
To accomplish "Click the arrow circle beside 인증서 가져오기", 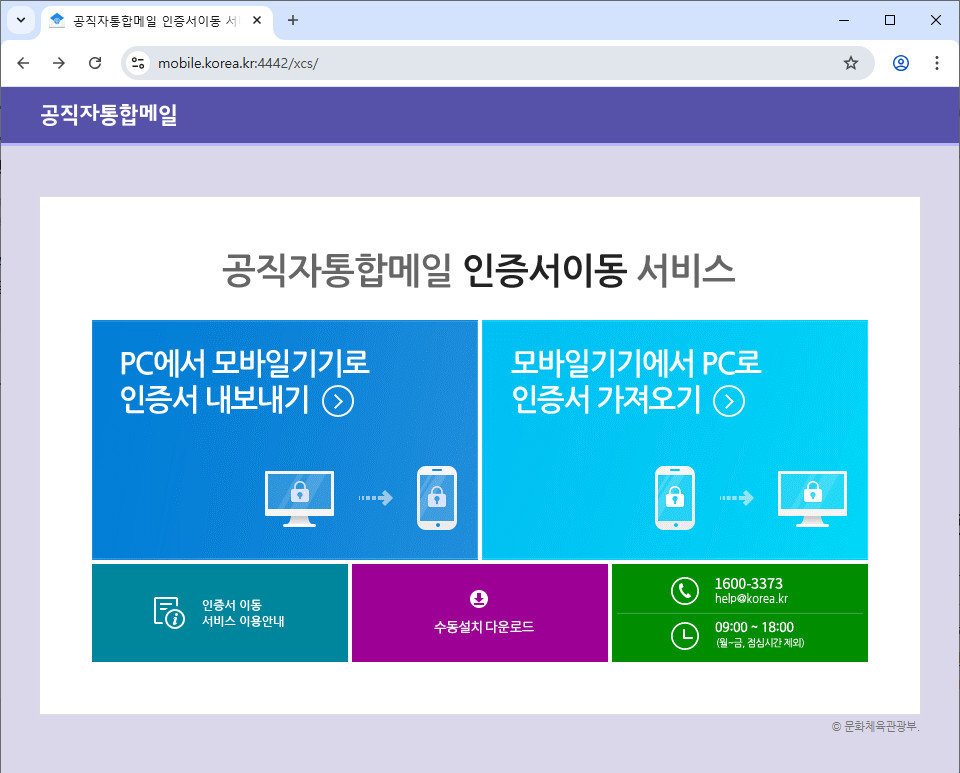I will point(729,401).
